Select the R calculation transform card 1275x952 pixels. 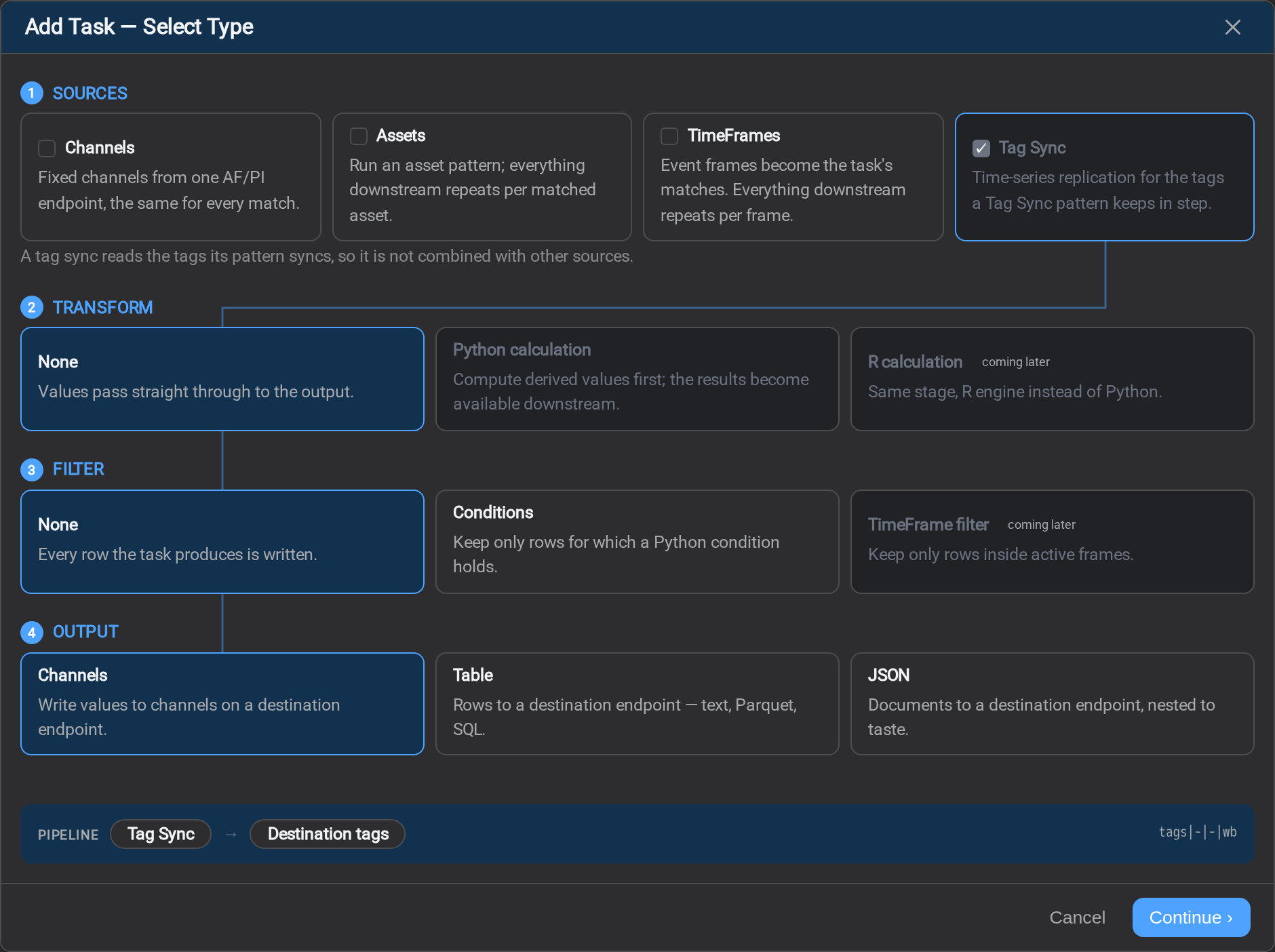(1053, 379)
